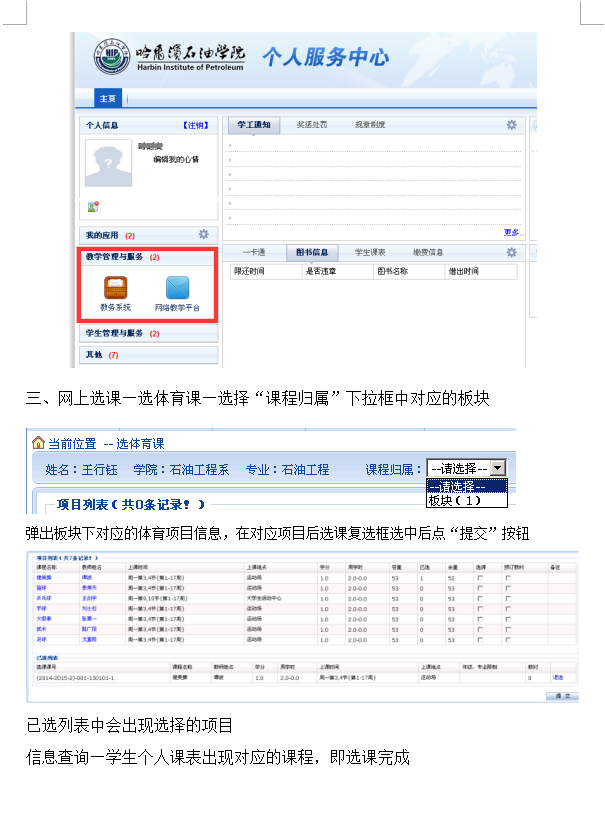Viewport: 605px width, 827px height.
Task: Click the 注销 logout link
Action: point(195,126)
